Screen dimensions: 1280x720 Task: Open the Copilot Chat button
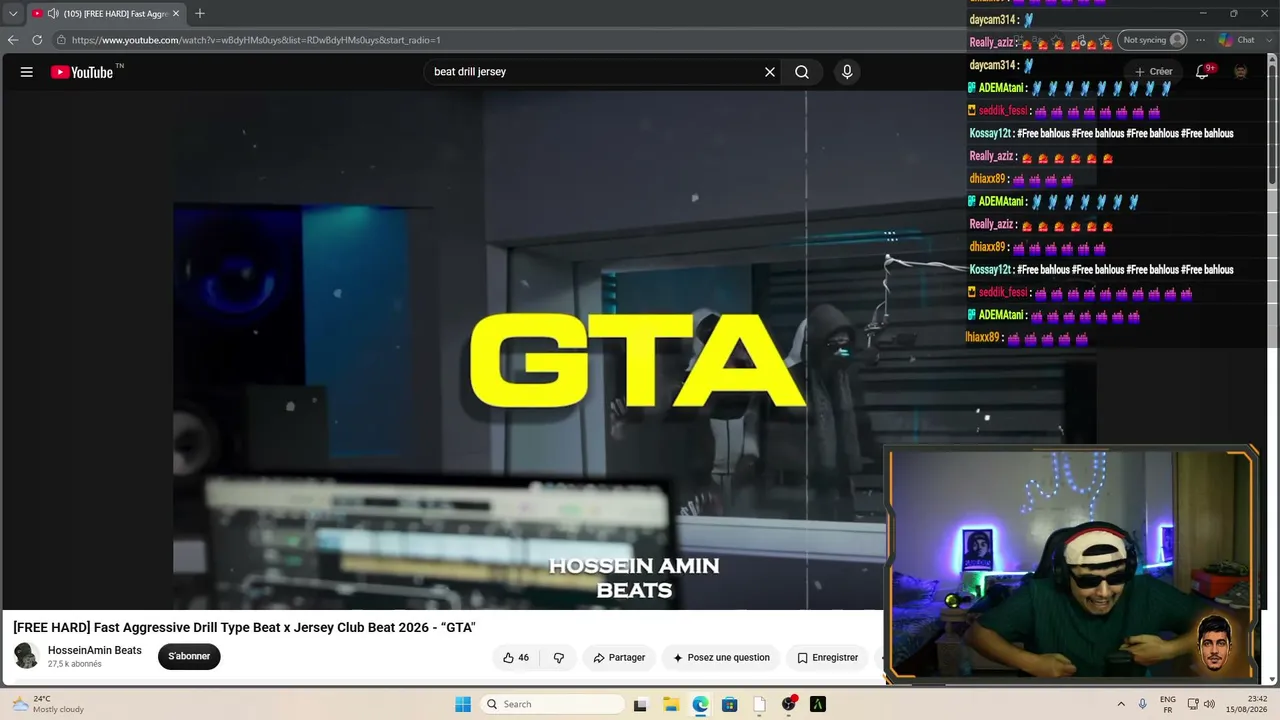1237,40
